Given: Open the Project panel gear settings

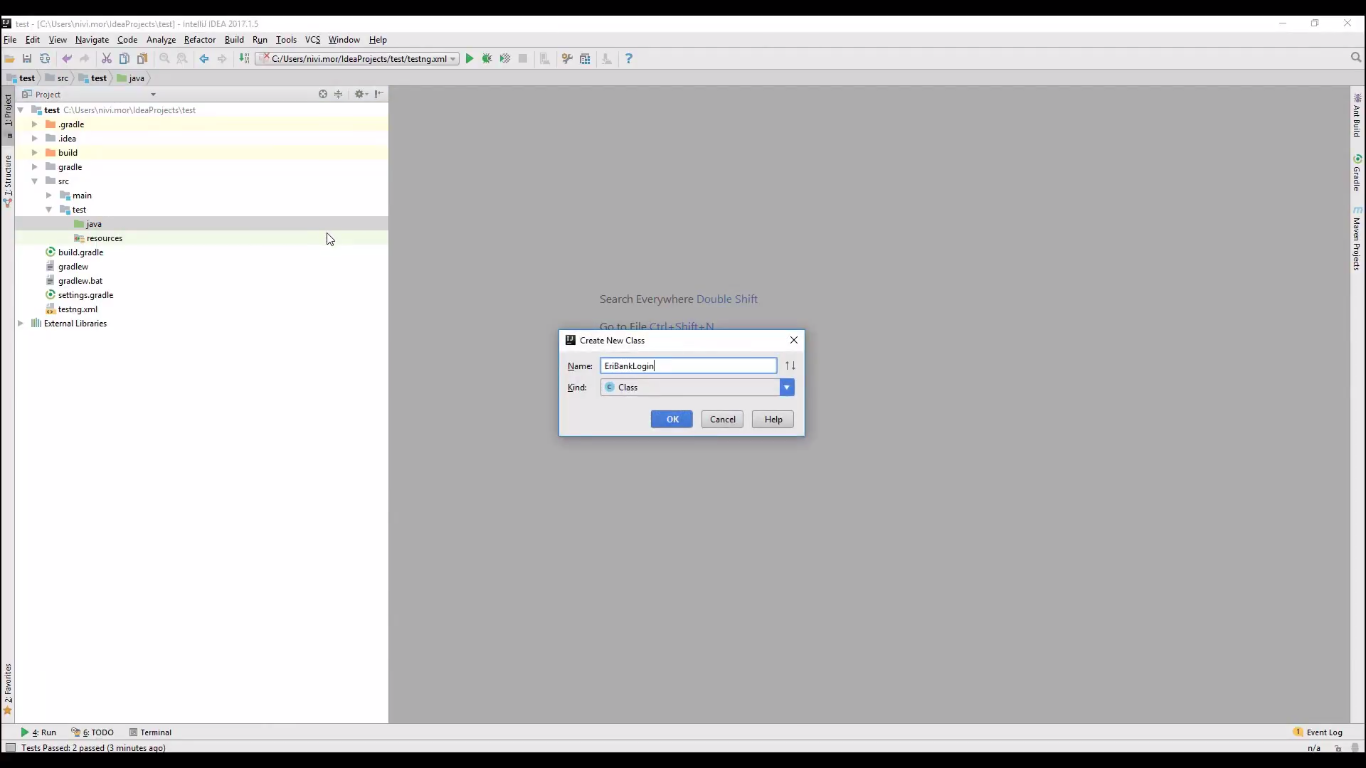Looking at the screenshot, I should tap(361, 94).
